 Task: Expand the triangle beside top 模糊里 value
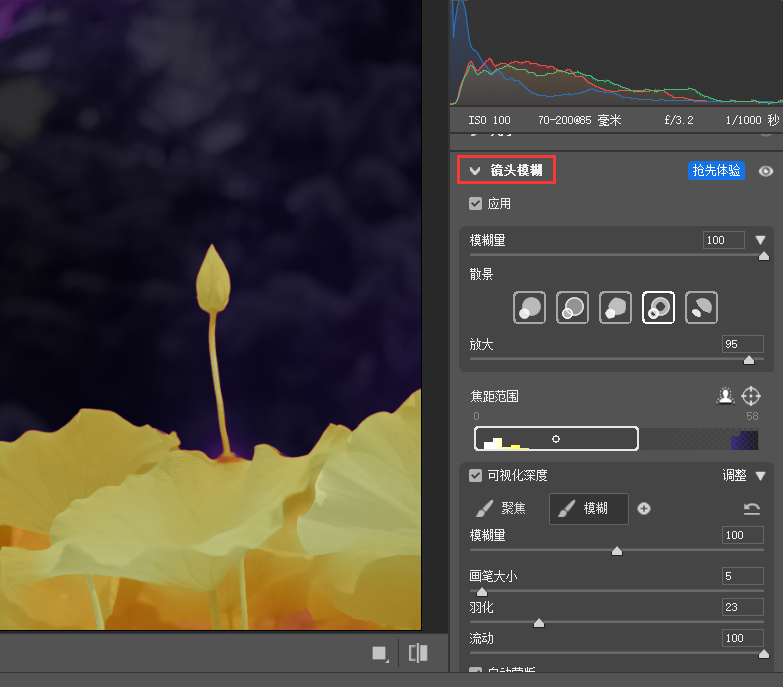tap(761, 240)
